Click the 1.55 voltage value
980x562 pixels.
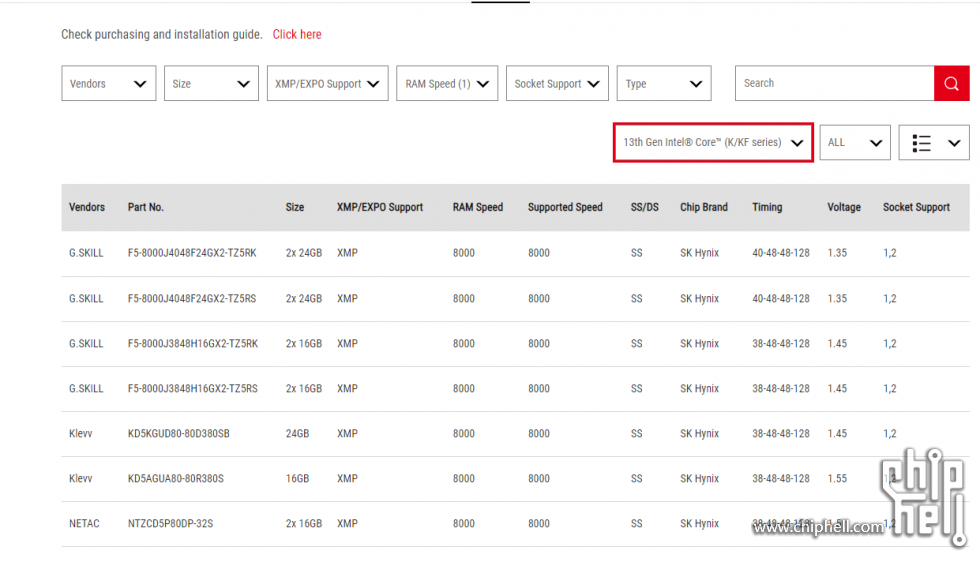point(837,478)
